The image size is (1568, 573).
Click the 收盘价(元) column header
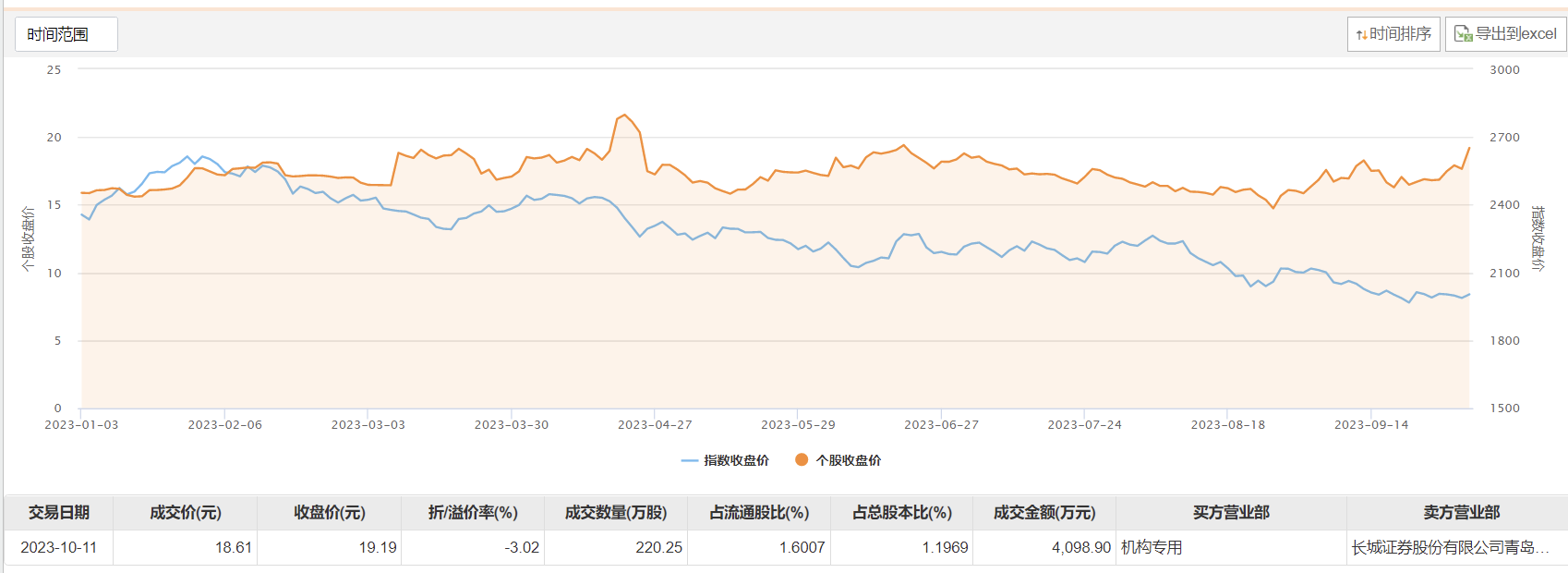tap(330, 513)
